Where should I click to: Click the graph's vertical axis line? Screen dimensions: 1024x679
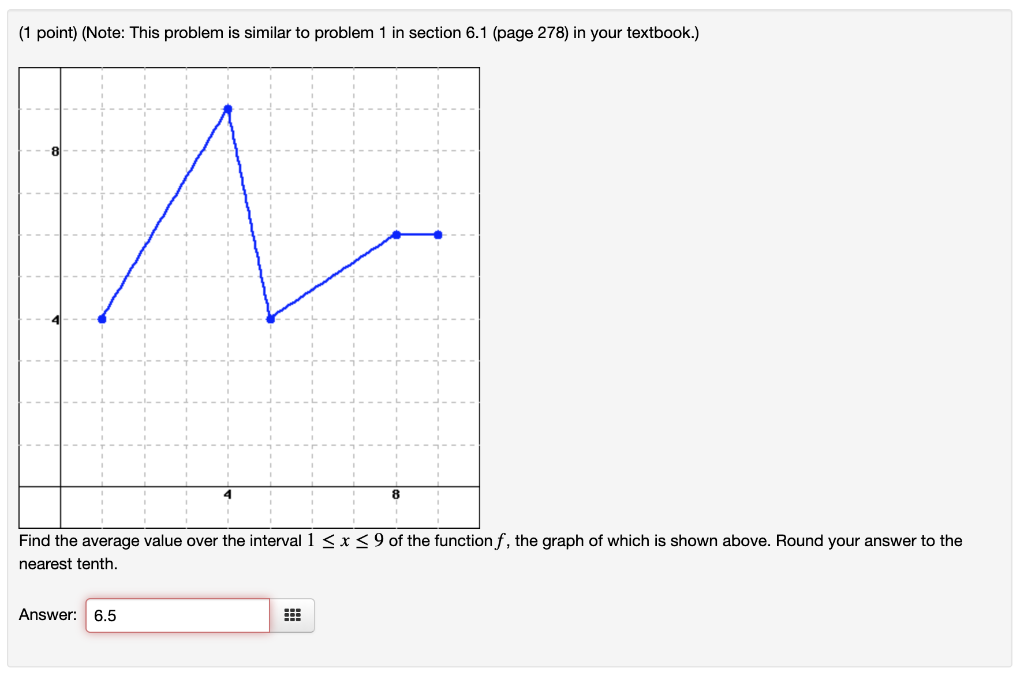61,280
